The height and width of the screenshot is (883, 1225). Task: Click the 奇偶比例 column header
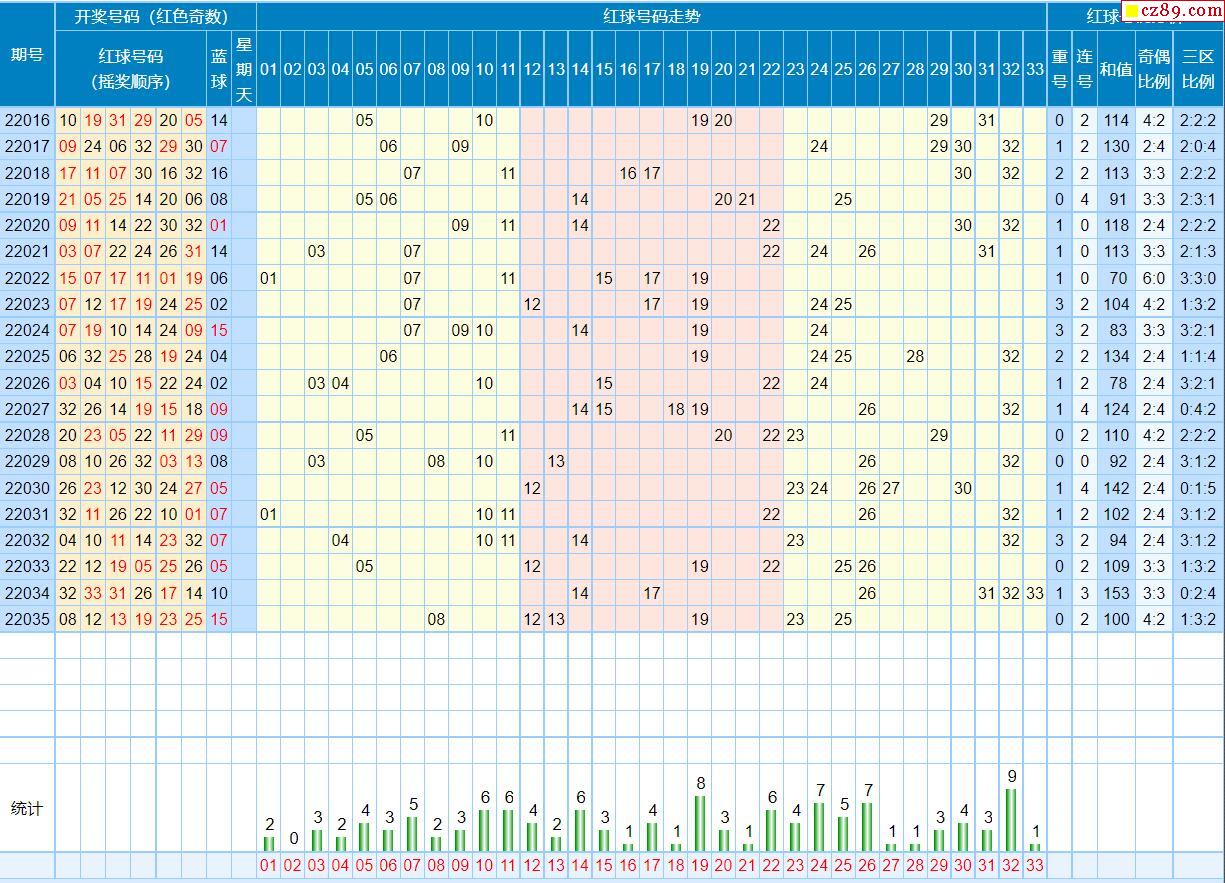point(1153,68)
